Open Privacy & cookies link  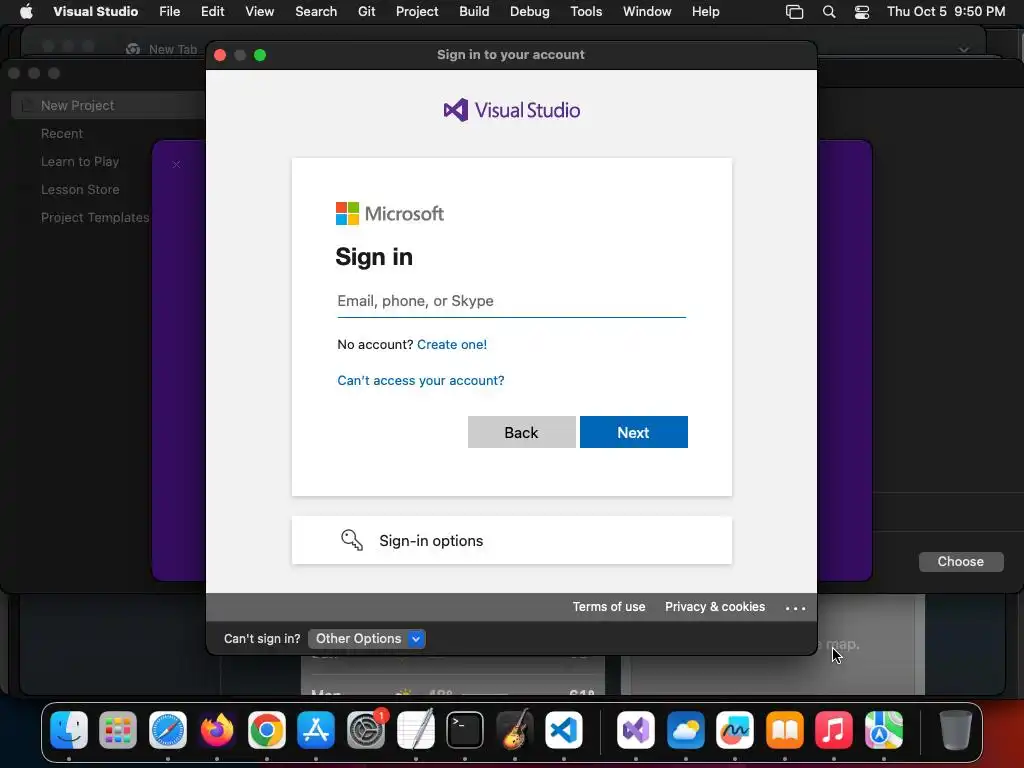(714, 607)
